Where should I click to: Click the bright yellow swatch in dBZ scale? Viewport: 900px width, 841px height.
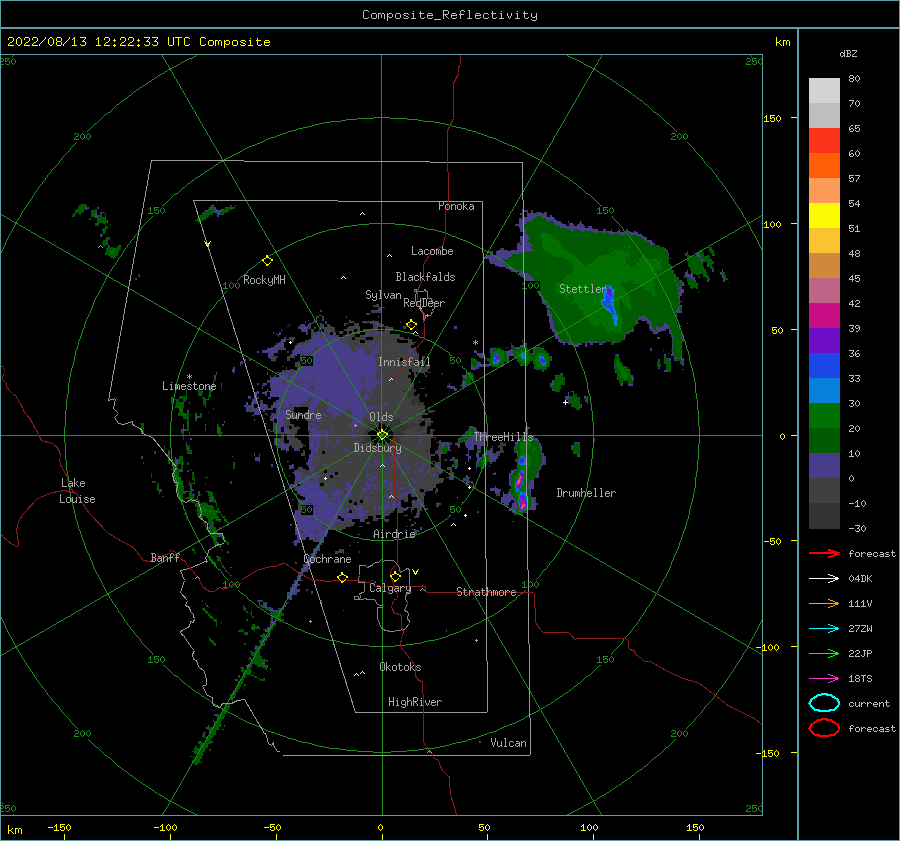pyautogui.click(x=824, y=216)
